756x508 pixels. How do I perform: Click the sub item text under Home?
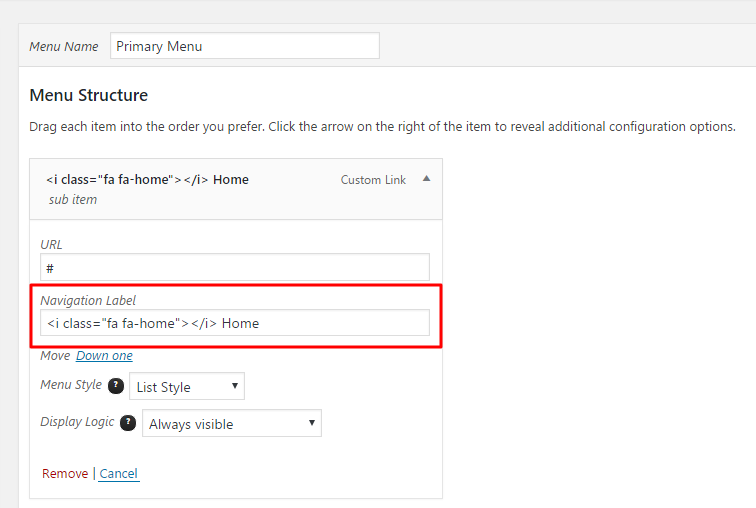[73, 199]
